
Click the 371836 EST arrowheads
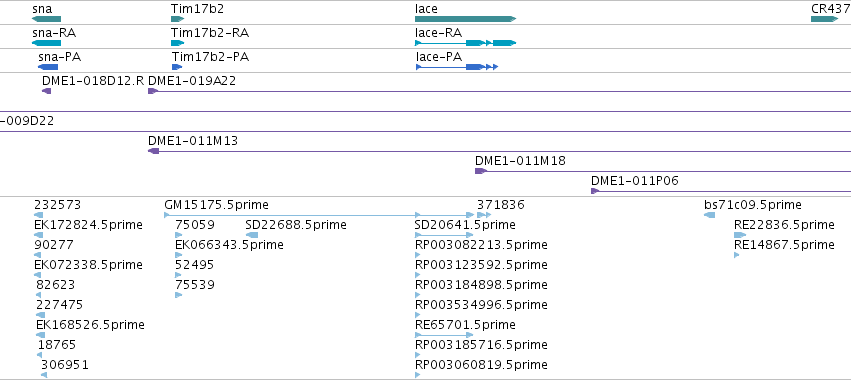coord(484,215)
